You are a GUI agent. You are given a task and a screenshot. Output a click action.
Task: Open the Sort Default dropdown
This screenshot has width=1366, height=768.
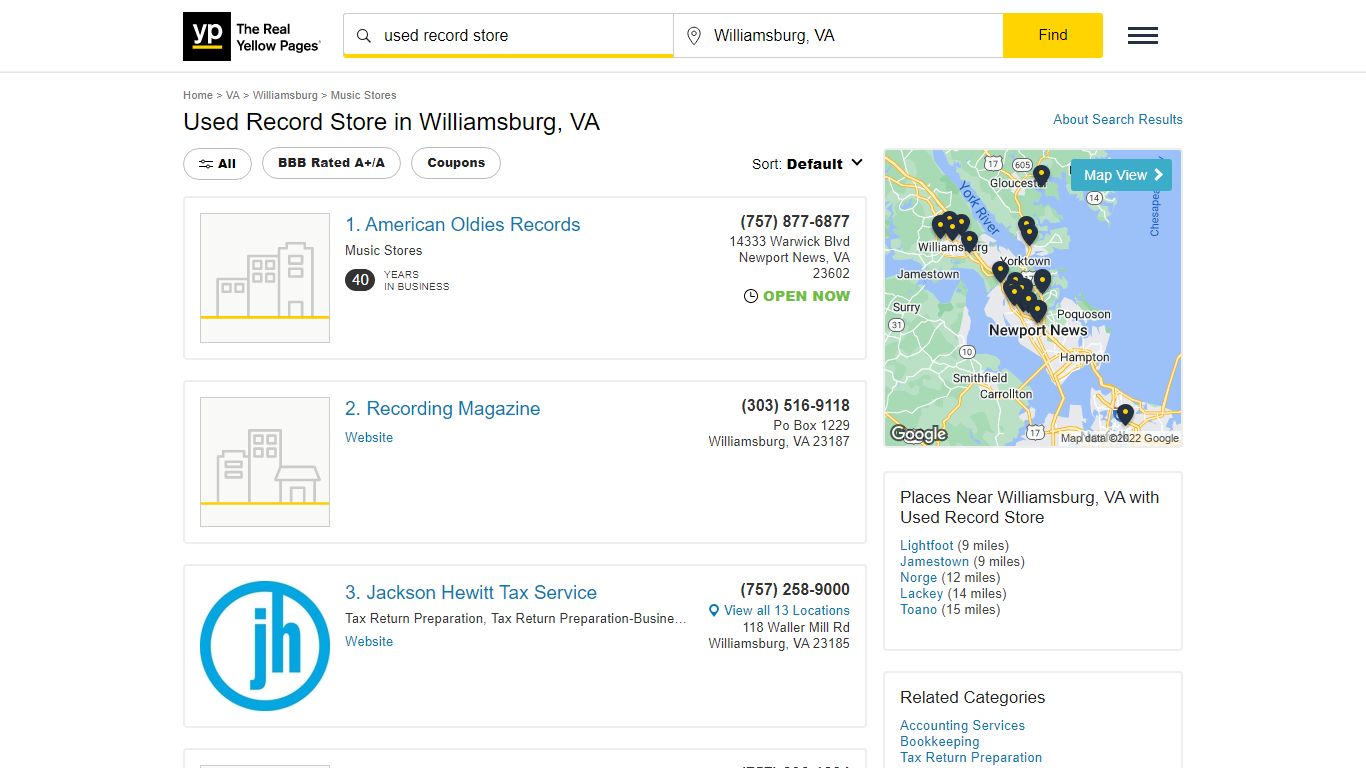807,164
